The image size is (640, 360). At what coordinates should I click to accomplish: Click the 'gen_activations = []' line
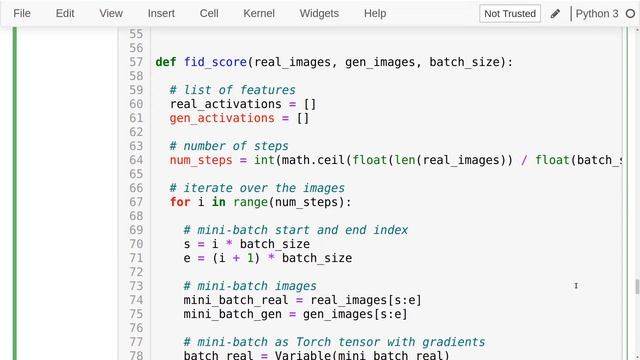[240, 118]
